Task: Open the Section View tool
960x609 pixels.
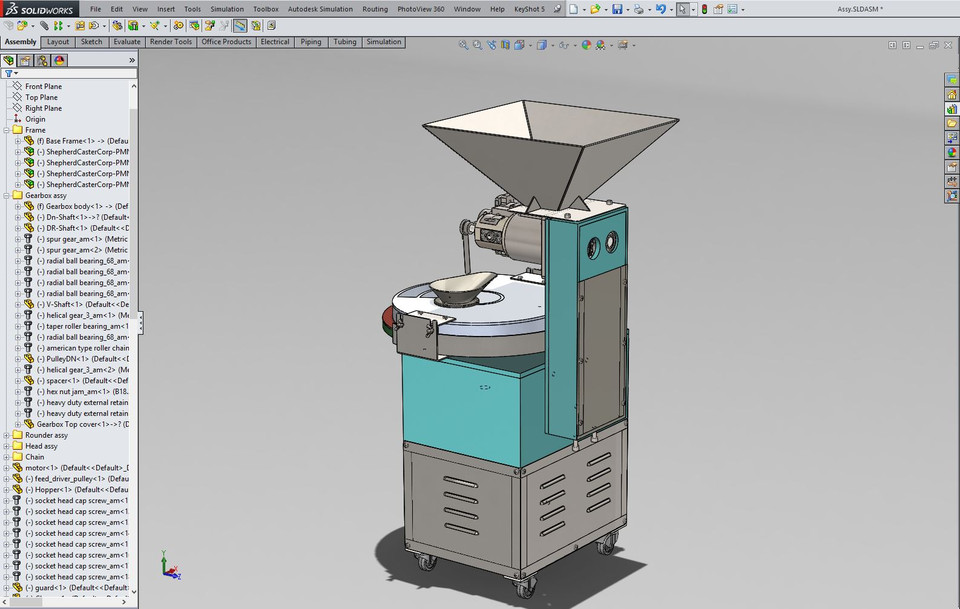Action: point(504,44)
